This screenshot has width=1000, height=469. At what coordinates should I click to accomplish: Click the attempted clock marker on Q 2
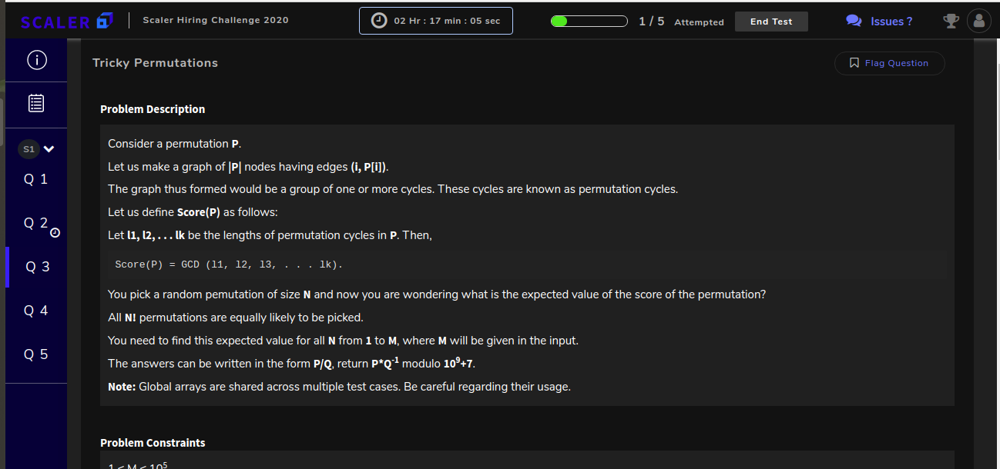[x=55, y=232]
